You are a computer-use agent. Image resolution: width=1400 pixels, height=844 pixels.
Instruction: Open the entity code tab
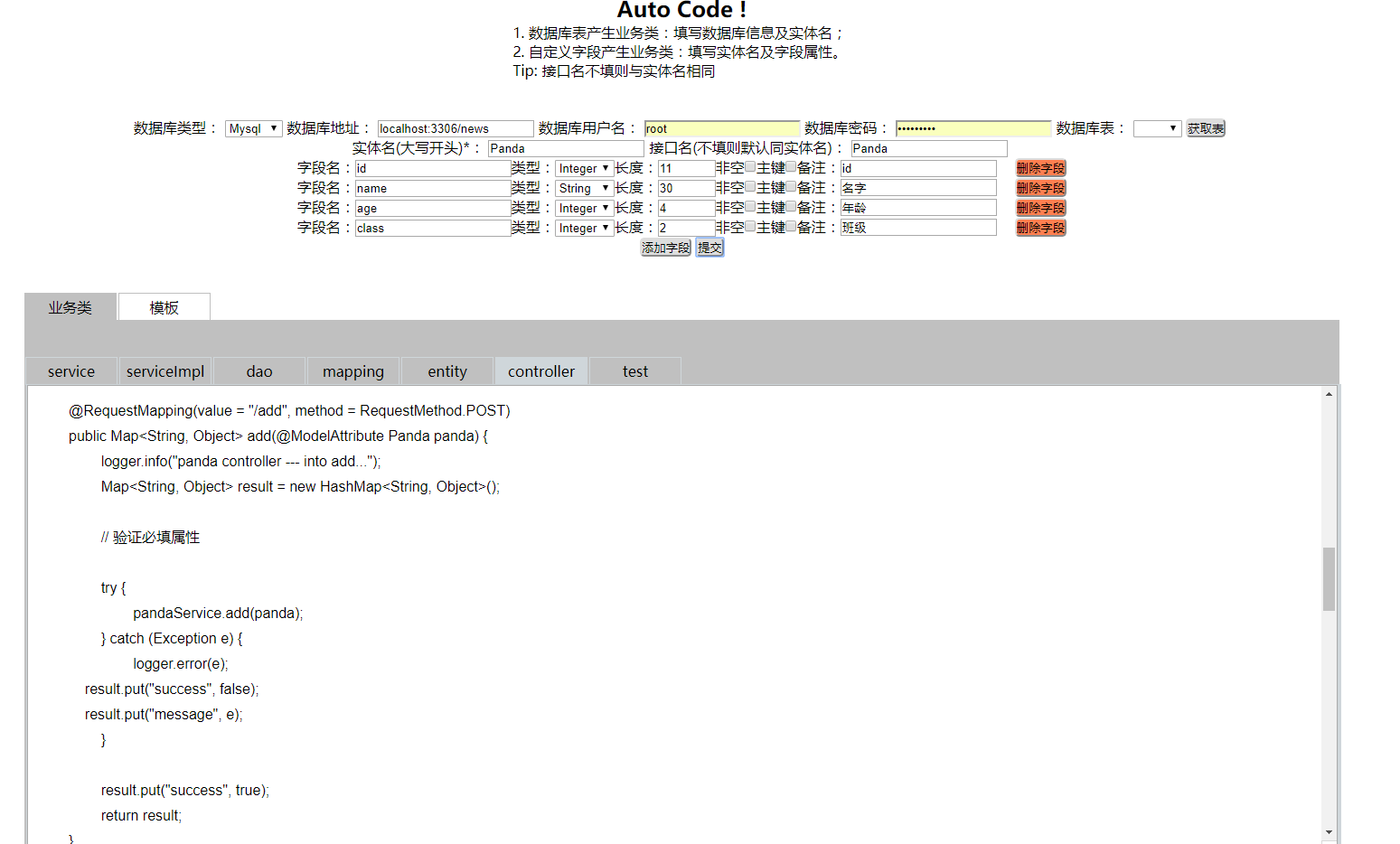tap(447, 371)
